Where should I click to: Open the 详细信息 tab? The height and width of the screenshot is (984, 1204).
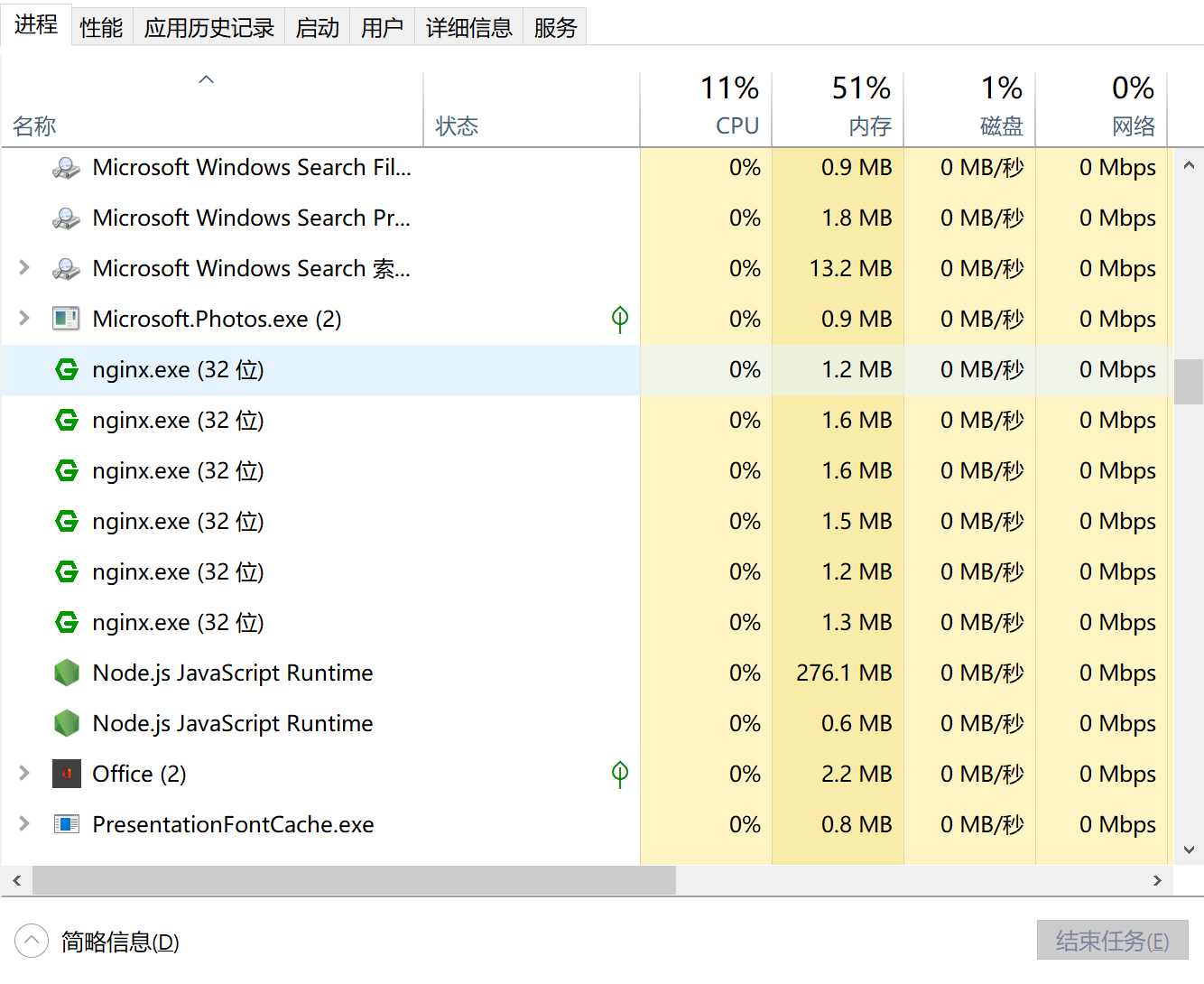[469, 28]
